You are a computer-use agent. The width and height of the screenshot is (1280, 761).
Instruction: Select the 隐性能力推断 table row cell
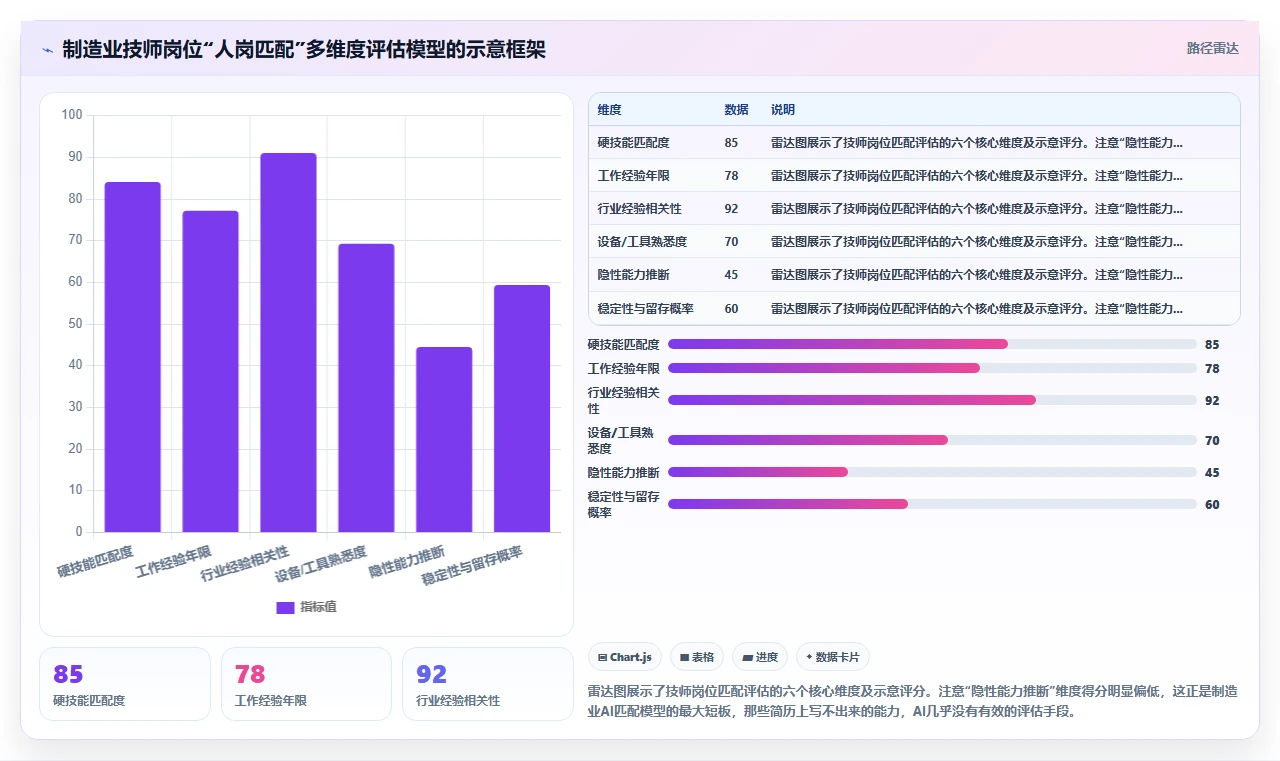pos(633,275)
